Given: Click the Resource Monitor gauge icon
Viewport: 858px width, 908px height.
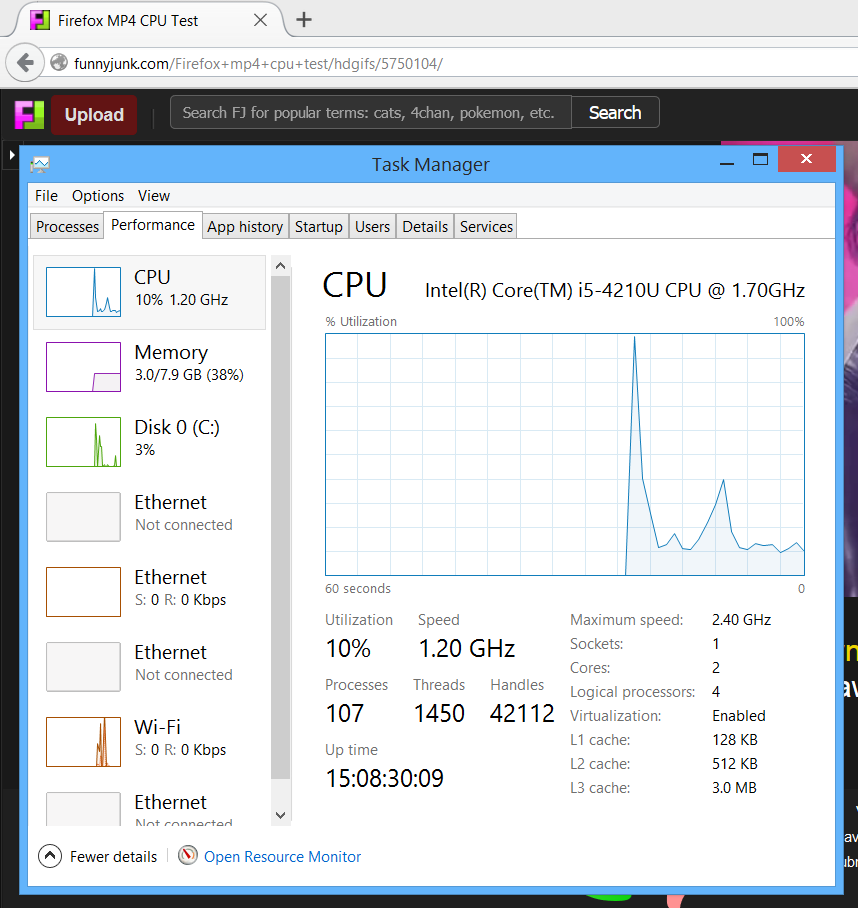Looking at the screenshot, I should [x=187, y=856].
